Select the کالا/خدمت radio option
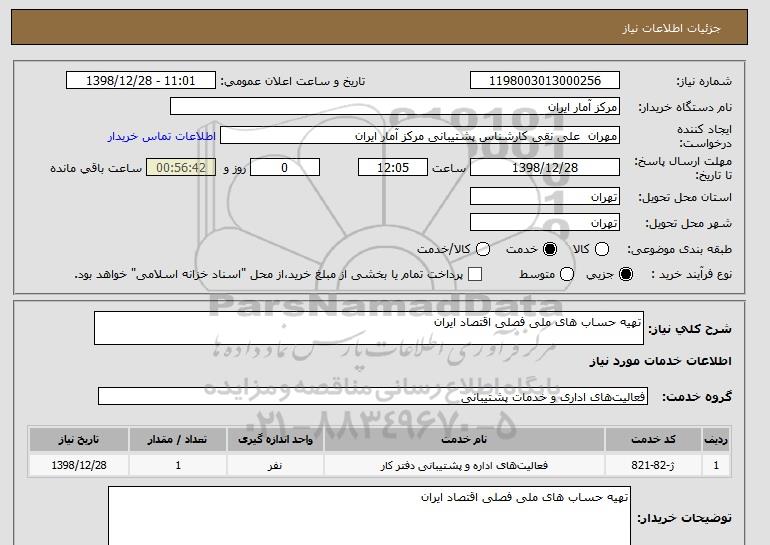This screenshot has height=545, width=770. (483, 249)
